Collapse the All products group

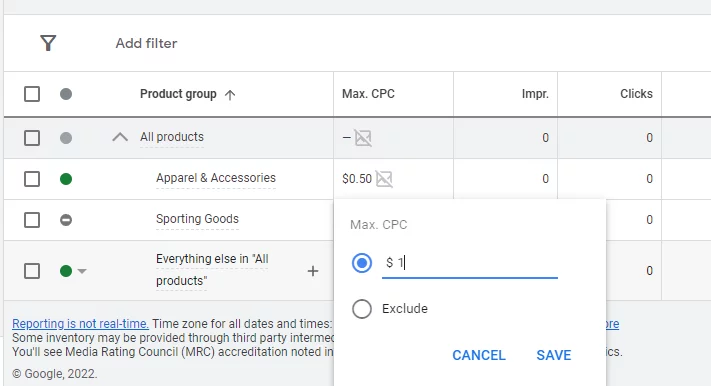tap(120, 137)
